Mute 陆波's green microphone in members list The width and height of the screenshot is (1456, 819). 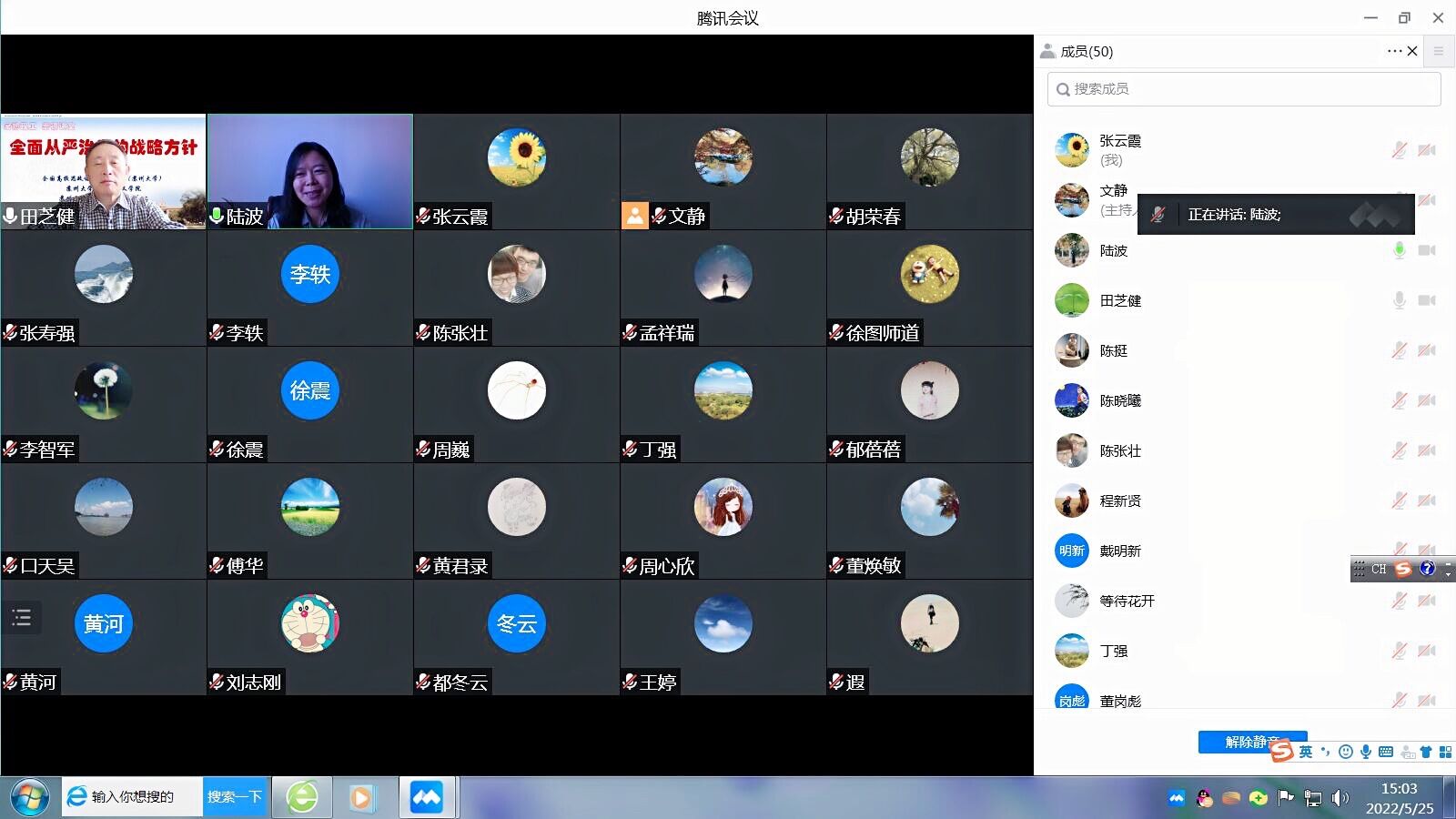click(x=1400, y=250)
